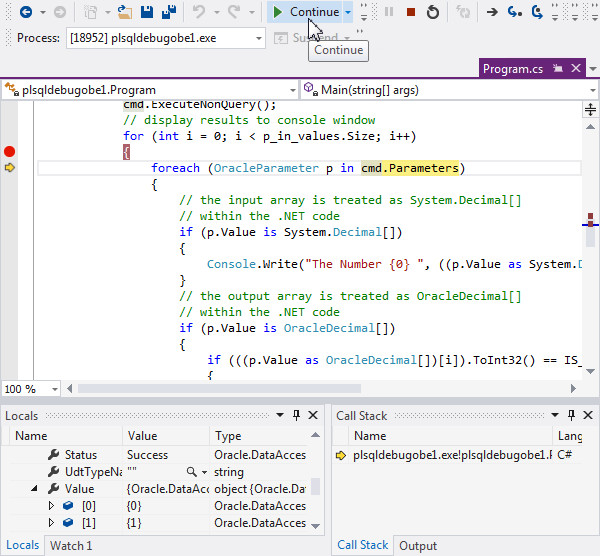Expand the [1] item in Locals

tap(51, 523)
